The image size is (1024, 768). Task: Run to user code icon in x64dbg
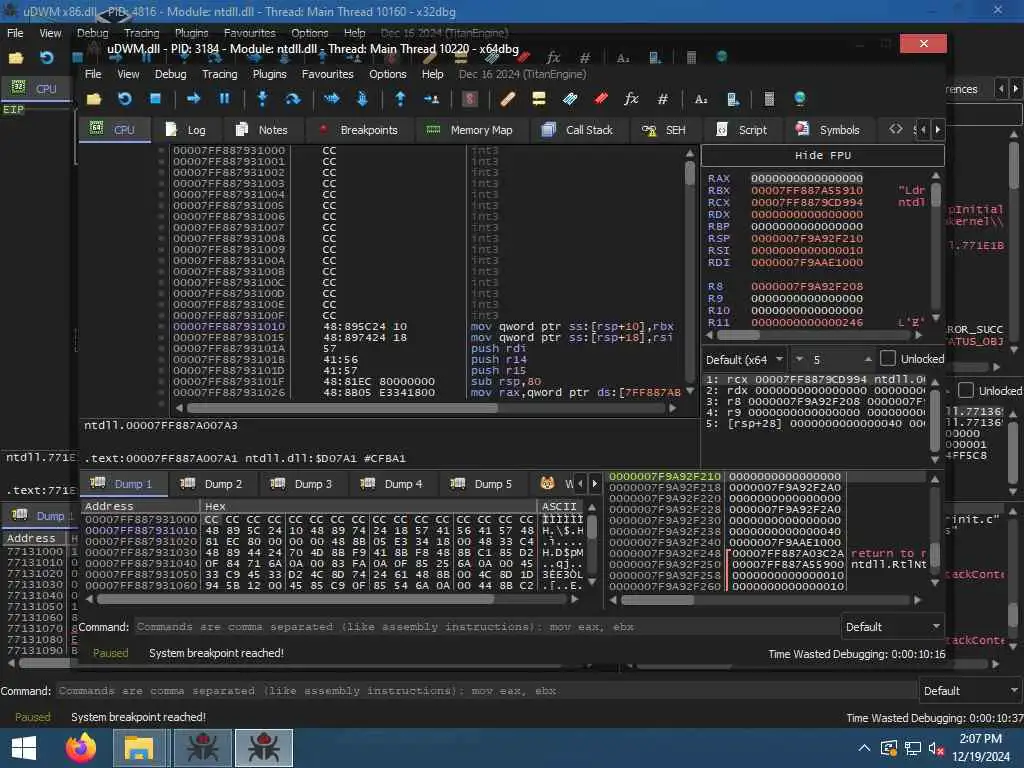pyautogui.click(x=432, y=99)
